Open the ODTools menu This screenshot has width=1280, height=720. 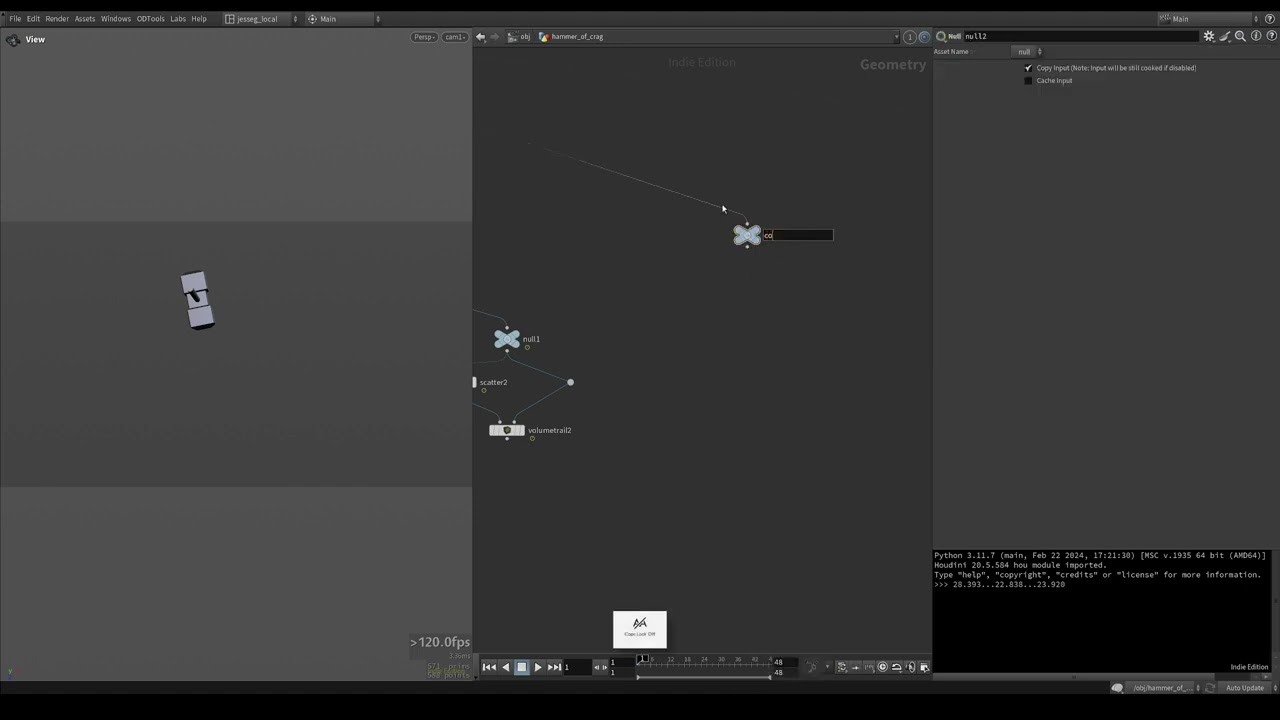[x=150, y=19]
